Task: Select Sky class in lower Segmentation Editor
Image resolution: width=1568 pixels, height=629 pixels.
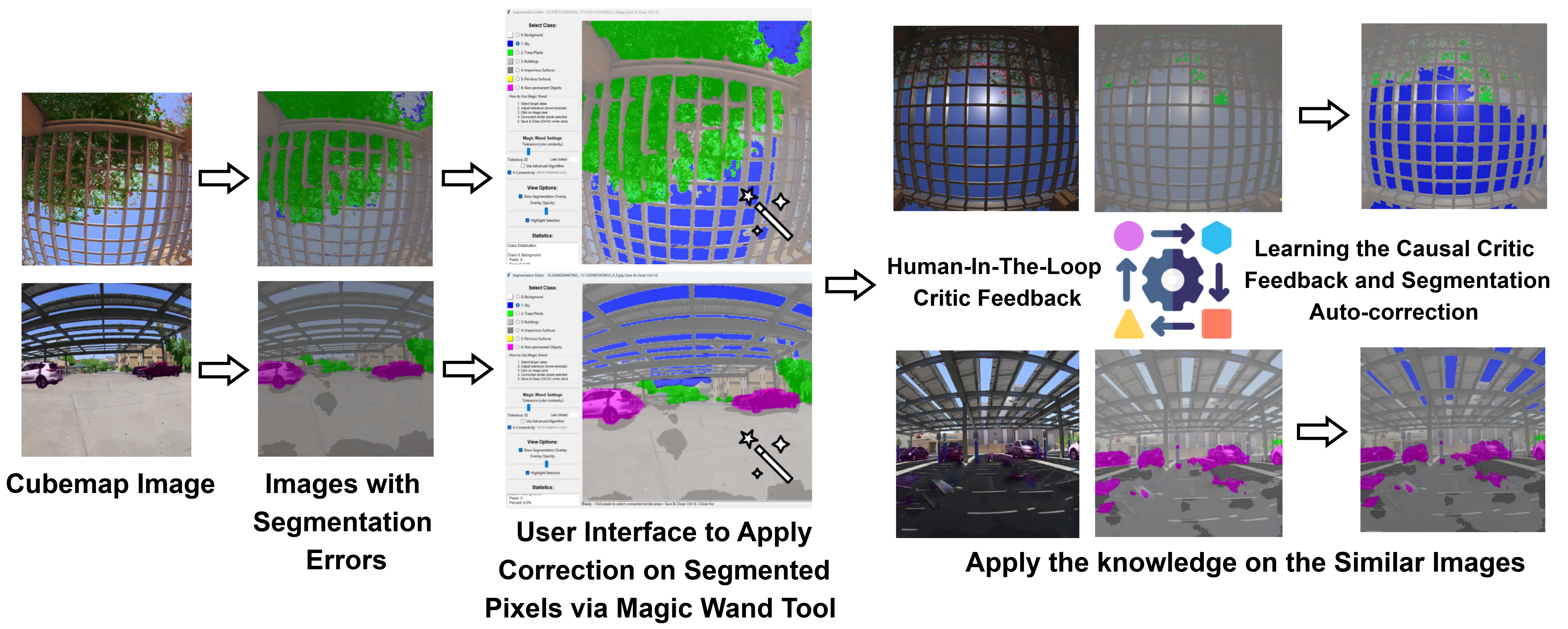Action: pyautogui.click(x=518, y=305)
